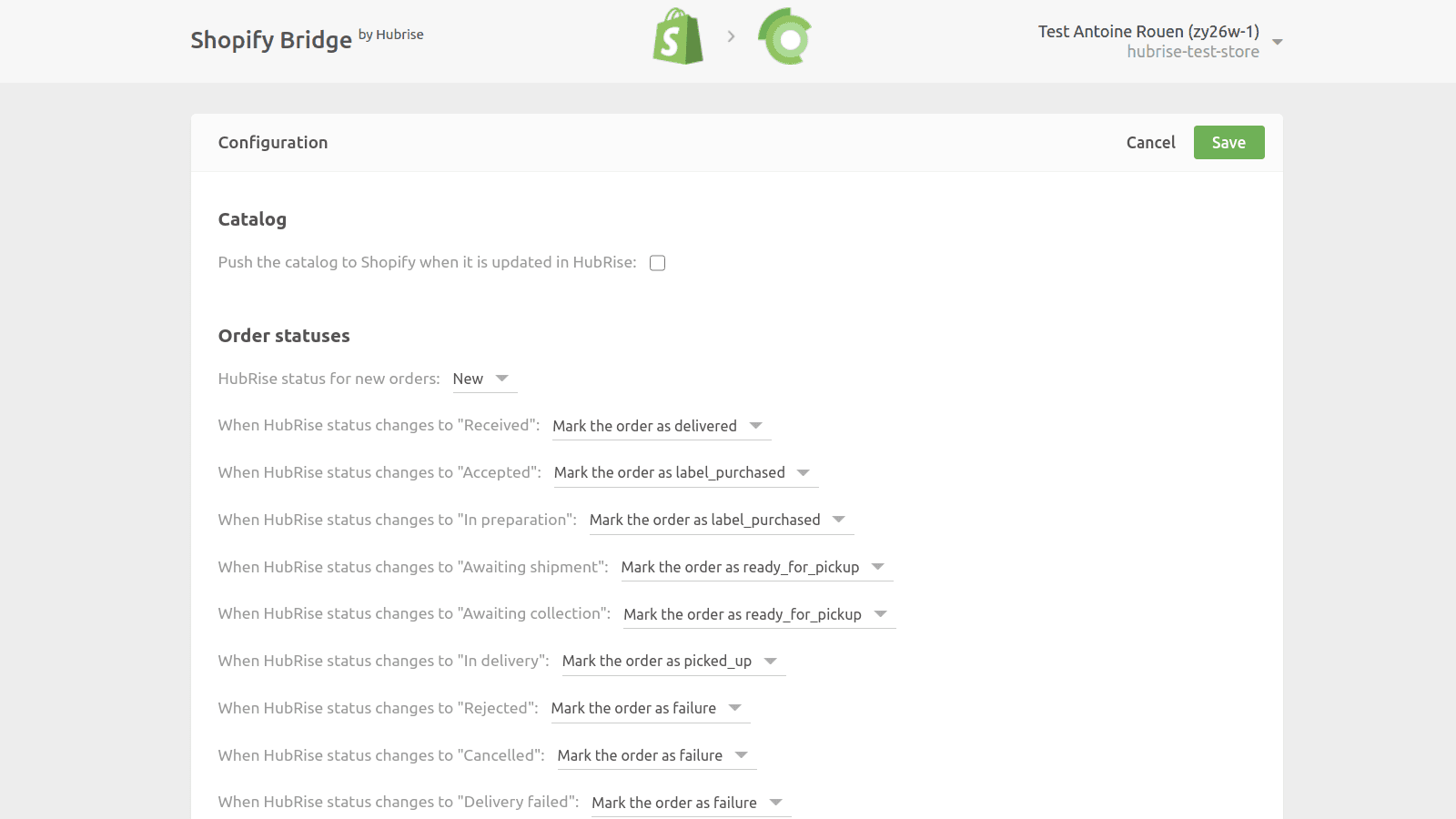Cancel the configuration changes
This screenshot has width=1456, height=819.
1150,143
